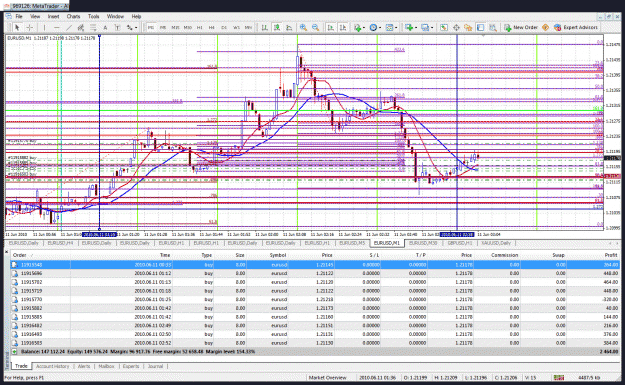625x385 pixels.
Task: Open the New Chart dropdown
Action: (411, 28)
